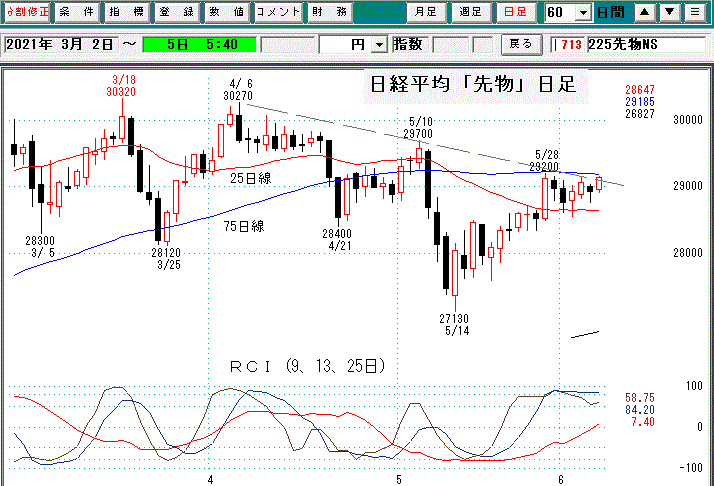Click the 5/10 29700 high label

pyautogui.click(x=418, y=128)
